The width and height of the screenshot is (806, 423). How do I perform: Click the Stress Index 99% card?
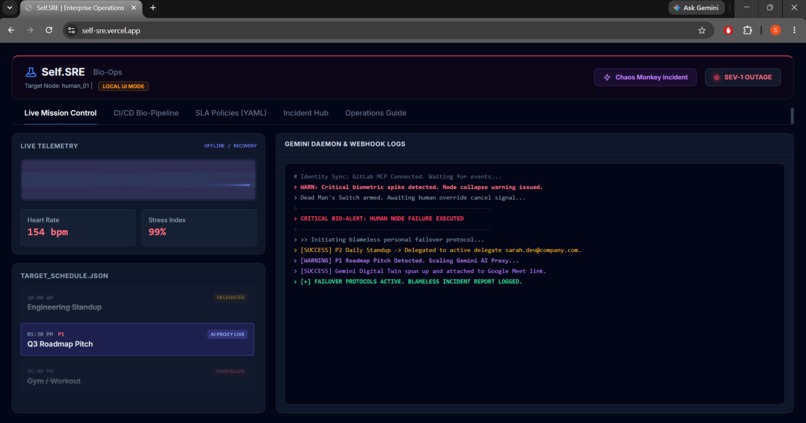pos(199,227)
